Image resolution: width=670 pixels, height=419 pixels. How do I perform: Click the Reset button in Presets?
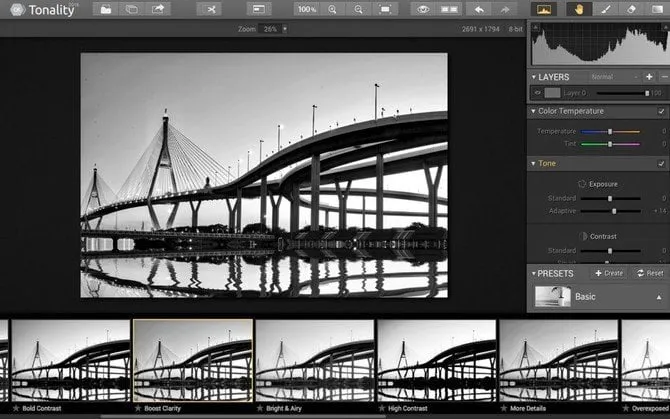648,272
